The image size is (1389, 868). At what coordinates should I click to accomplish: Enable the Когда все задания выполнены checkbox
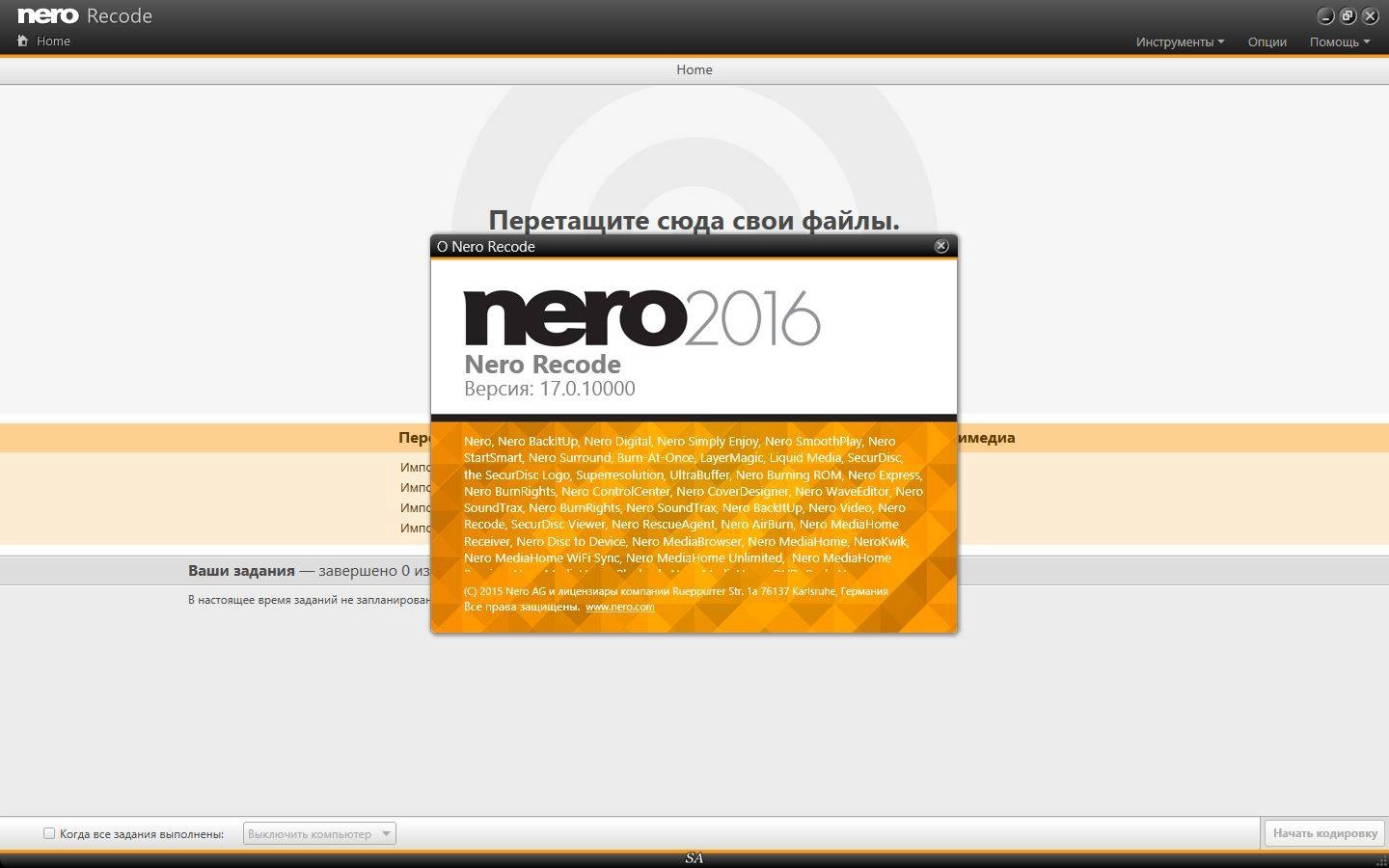pos(49,833)
